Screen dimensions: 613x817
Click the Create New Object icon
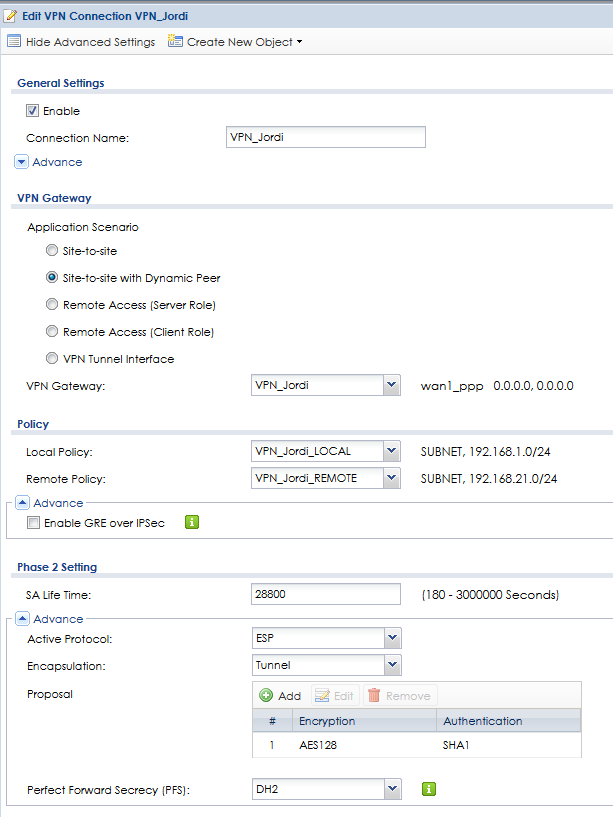[x=175, y=41]
